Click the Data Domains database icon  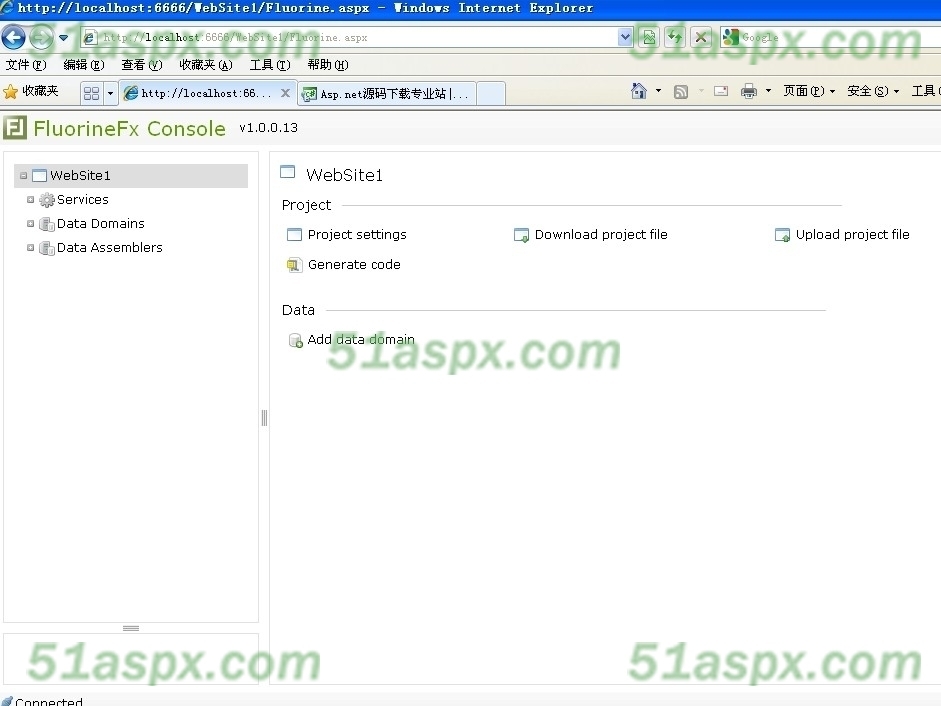46,224
